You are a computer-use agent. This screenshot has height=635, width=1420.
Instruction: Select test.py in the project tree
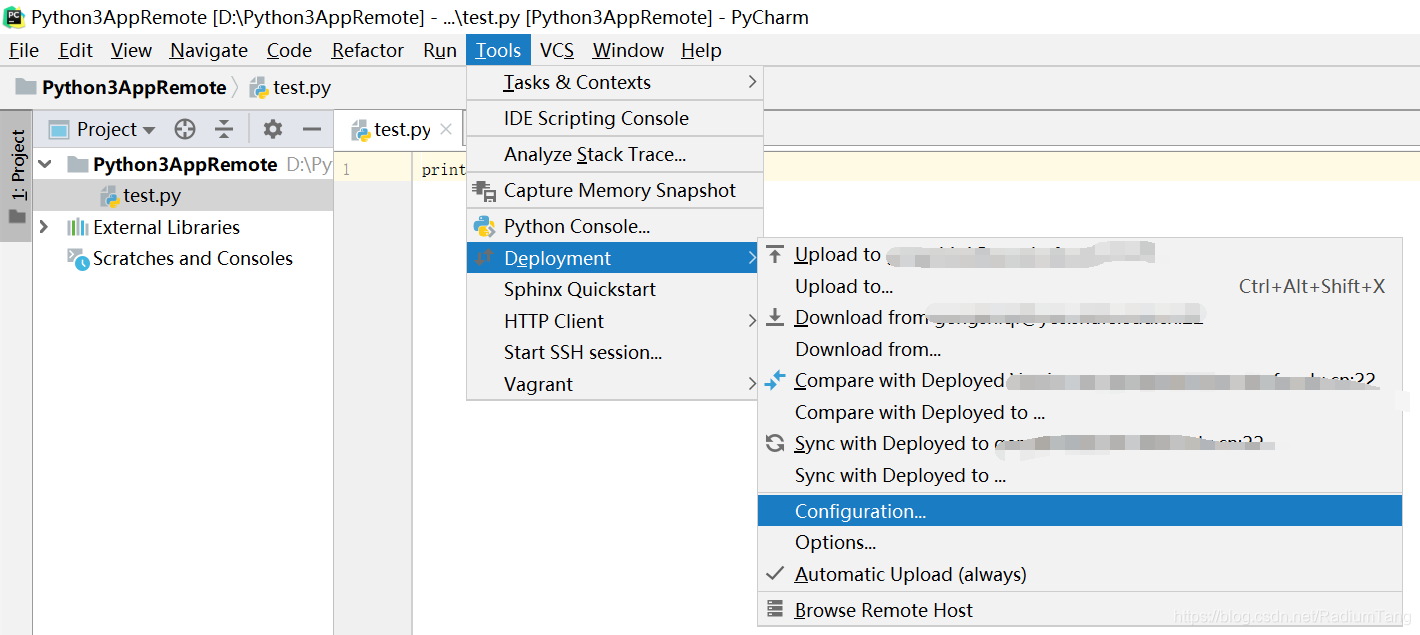pos(152,195)
